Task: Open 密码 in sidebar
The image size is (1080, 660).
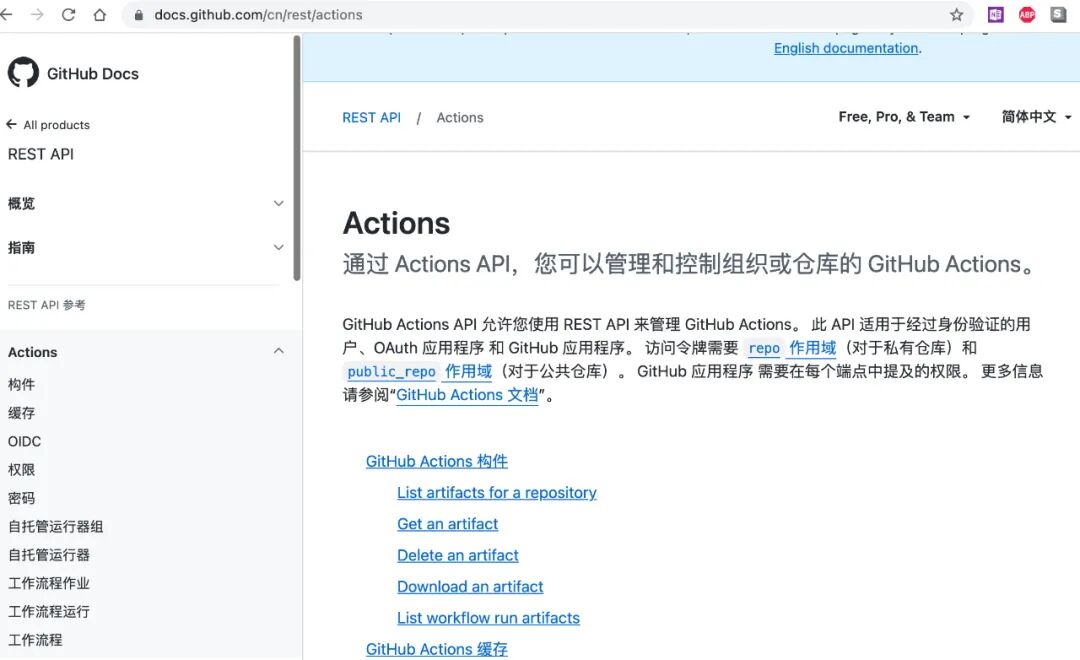Action: [x=21, y=497]
